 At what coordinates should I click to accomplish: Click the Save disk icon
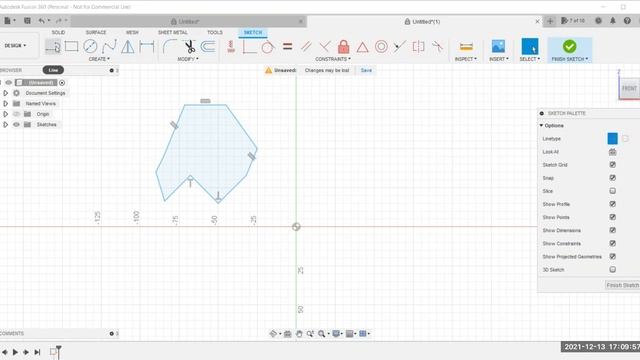click(27, 20)
